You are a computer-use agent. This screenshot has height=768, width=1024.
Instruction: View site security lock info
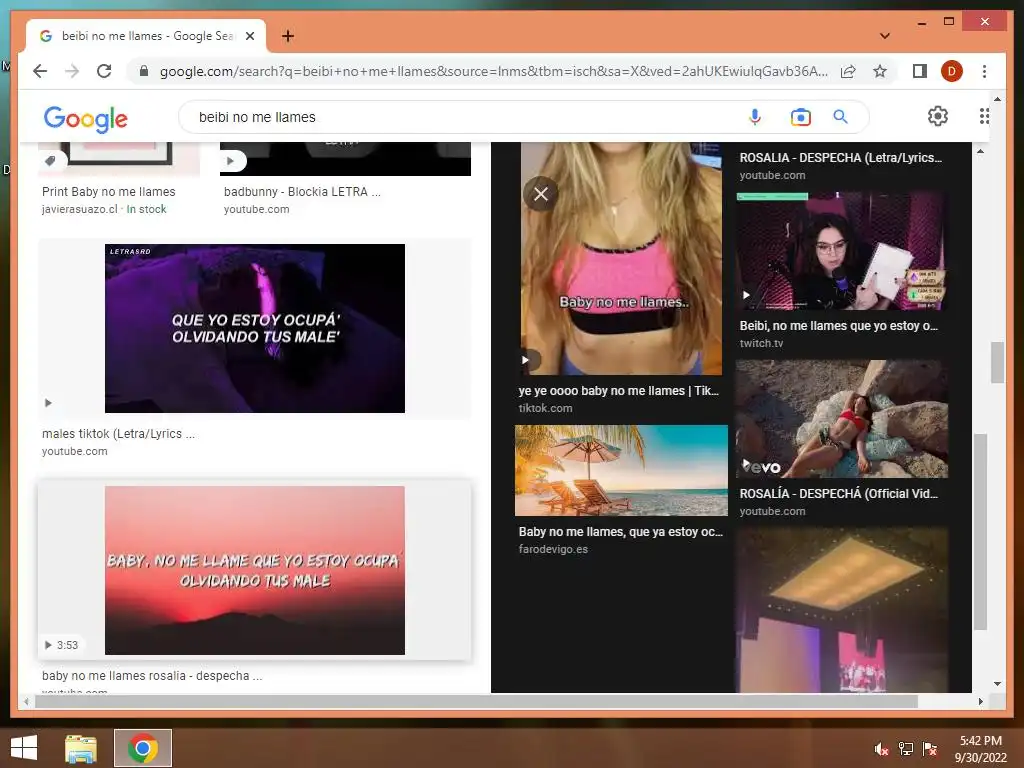(144, 71)
